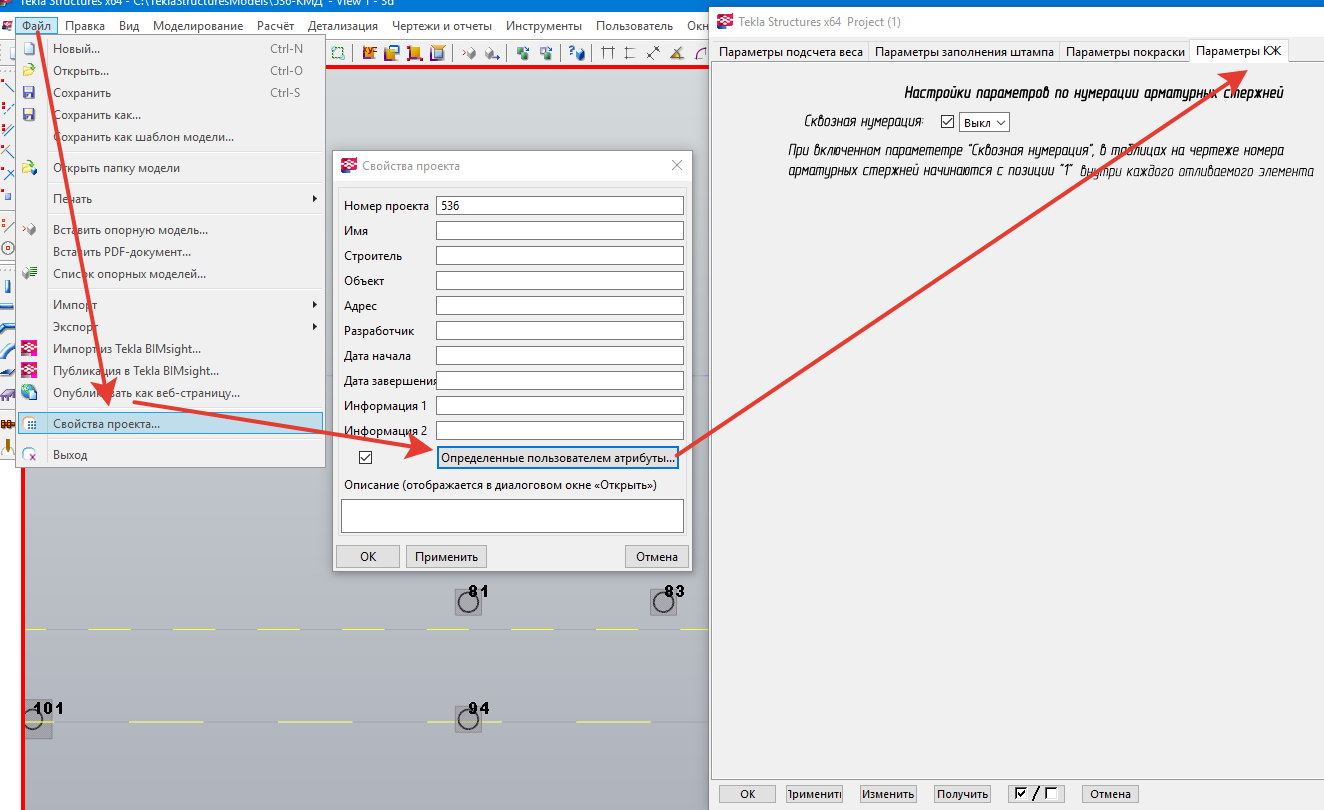Open the Детализация menu
Viewport: 1324px width, 810px height.
343,26
